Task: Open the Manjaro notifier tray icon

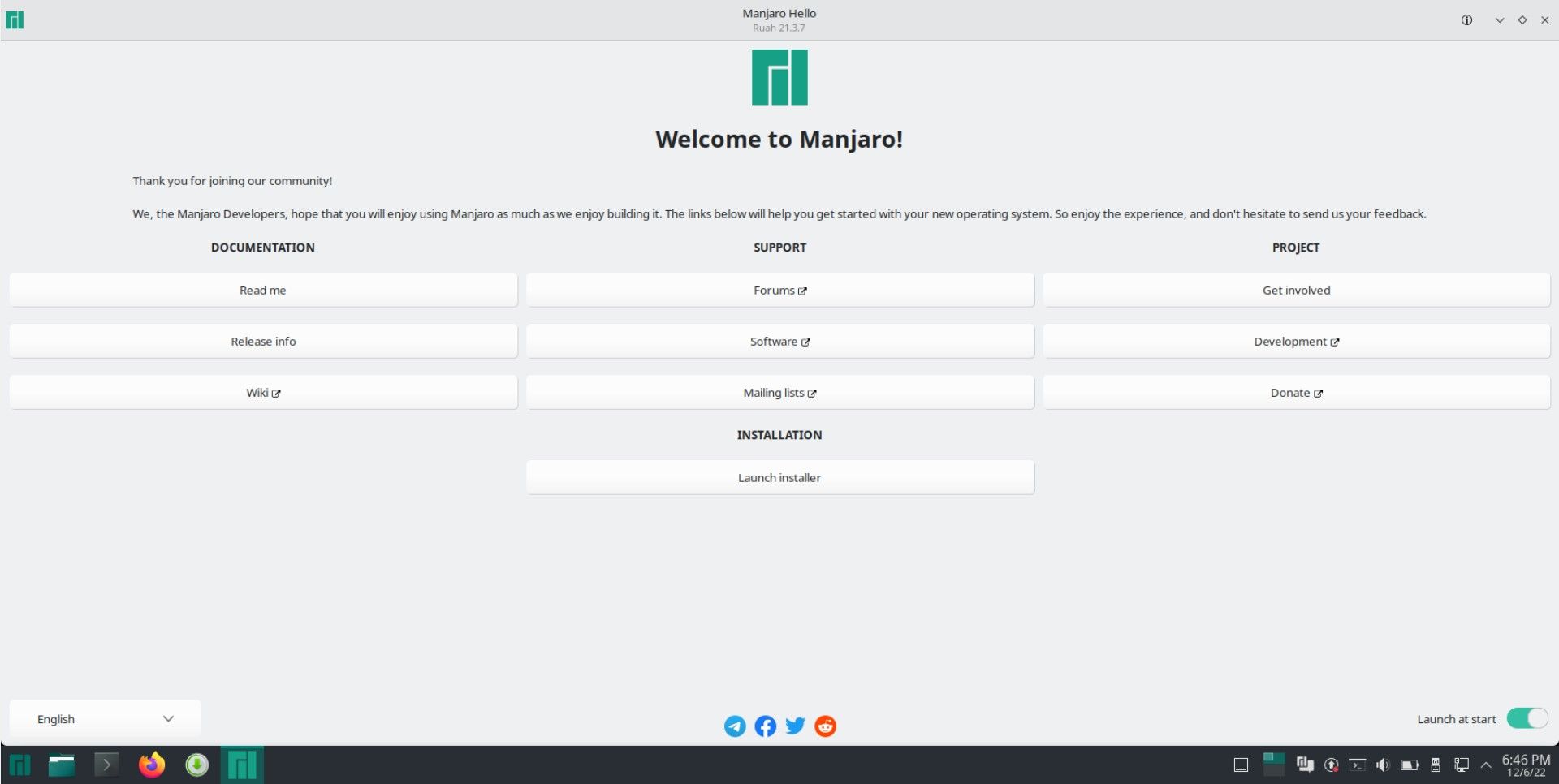Action: (x=1305, y=765)
